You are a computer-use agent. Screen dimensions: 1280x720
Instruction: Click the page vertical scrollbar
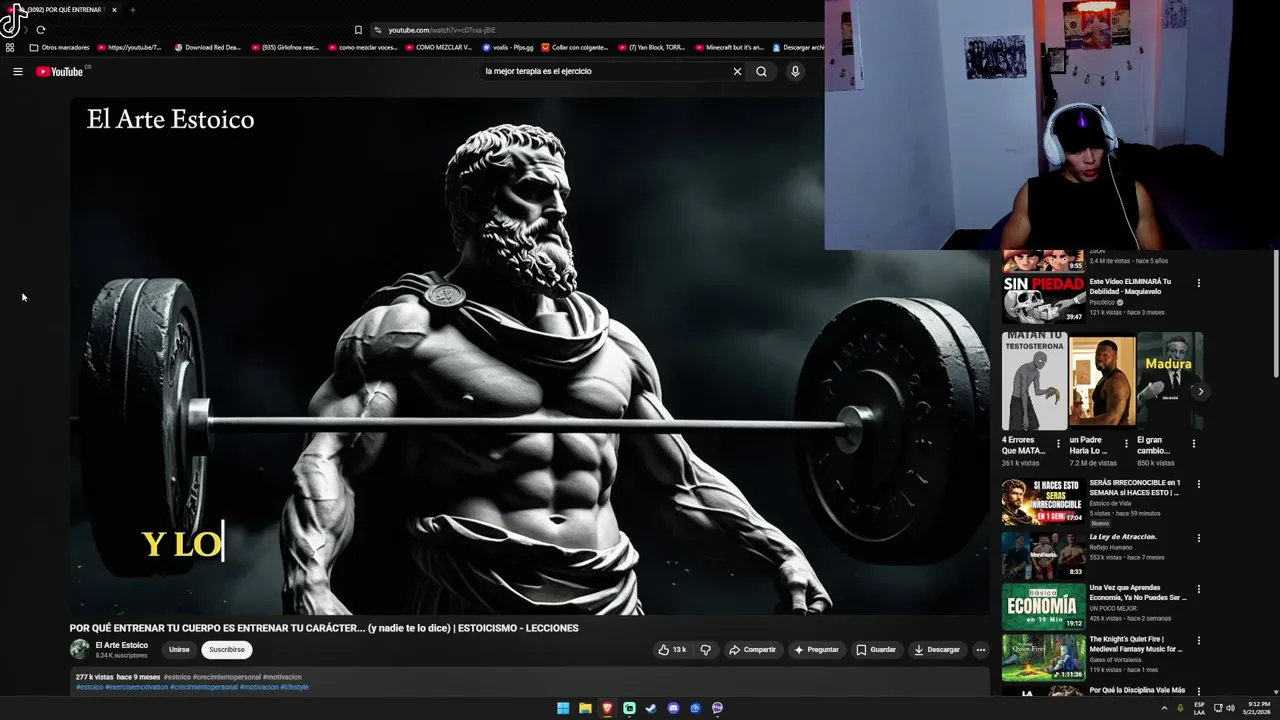tap(1275, 315)
